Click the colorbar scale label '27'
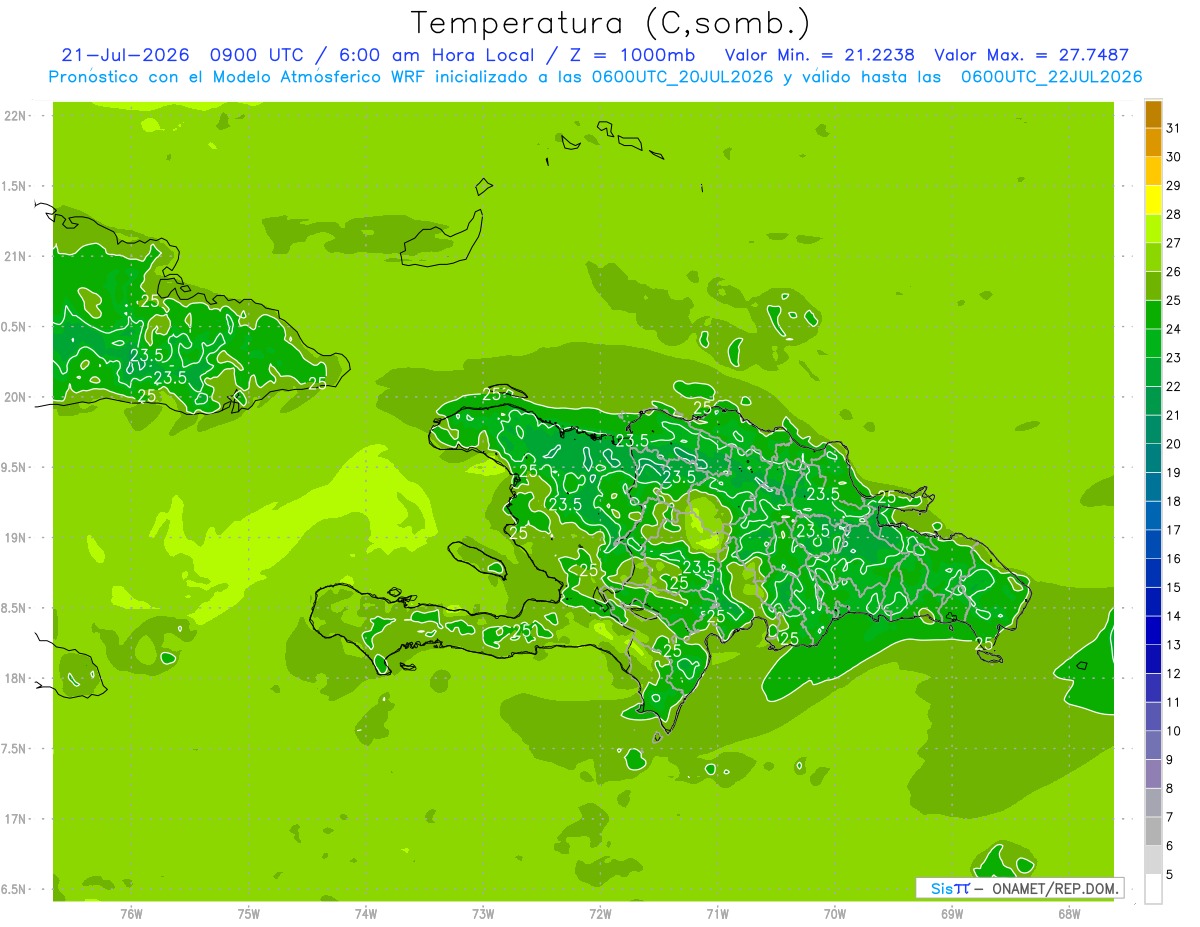Image resolution: width=1200 pixels, height=927 pixels. (1174, 243)
